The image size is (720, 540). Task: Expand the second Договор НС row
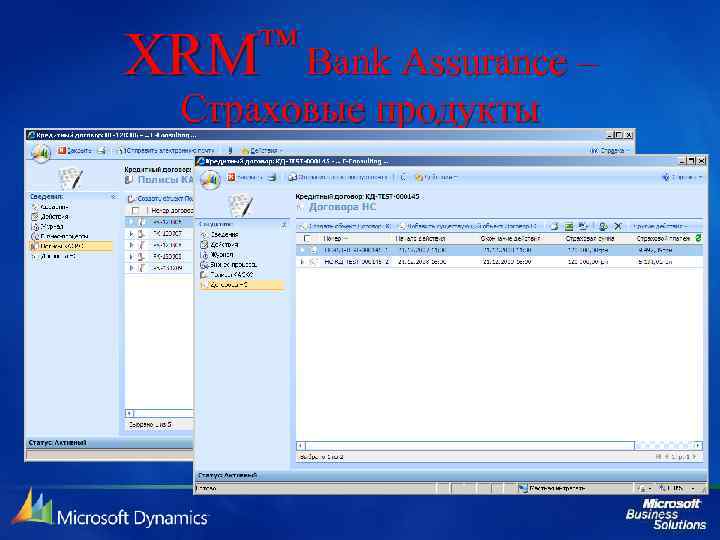tap(302, 261)
